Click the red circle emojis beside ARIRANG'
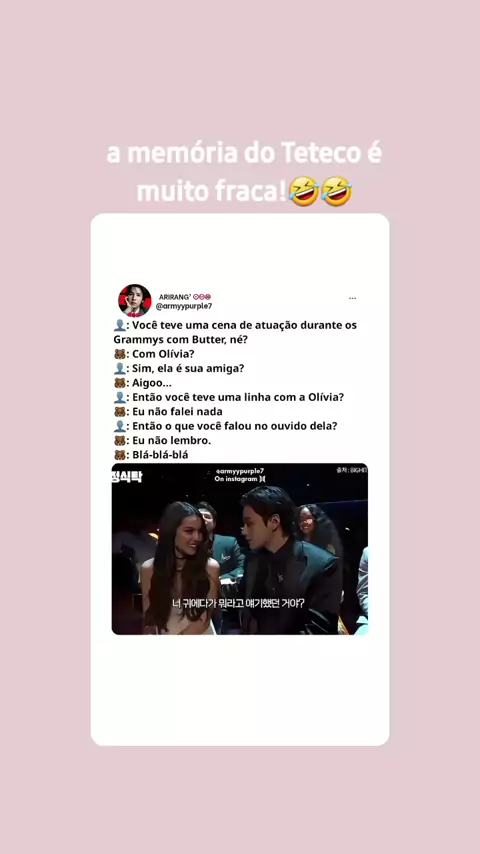This screenshot has height=854, width=480. (x=202, y=297)
